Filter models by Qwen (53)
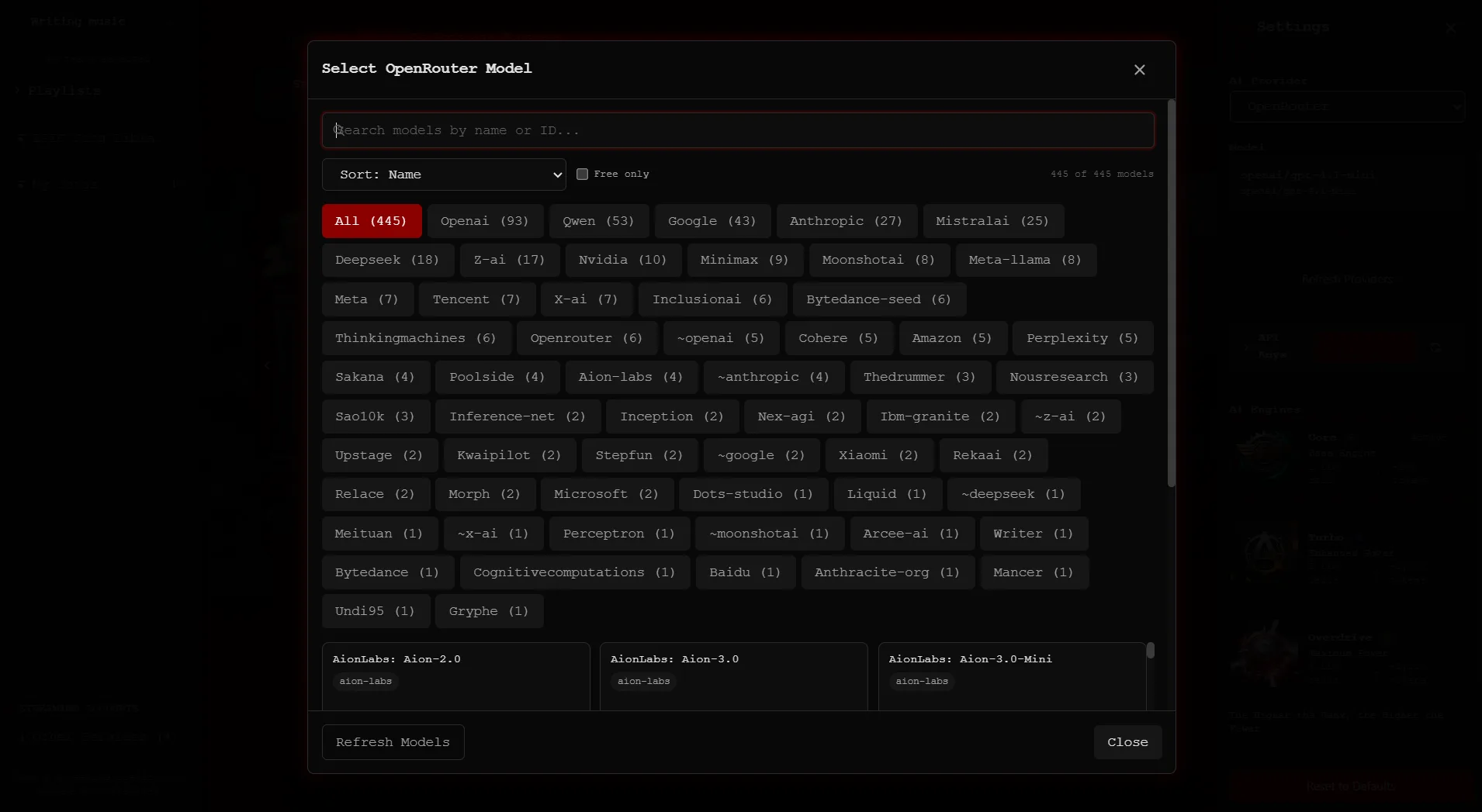The height and width of the screenshot is (812, 1482). [x=599, y=221]
